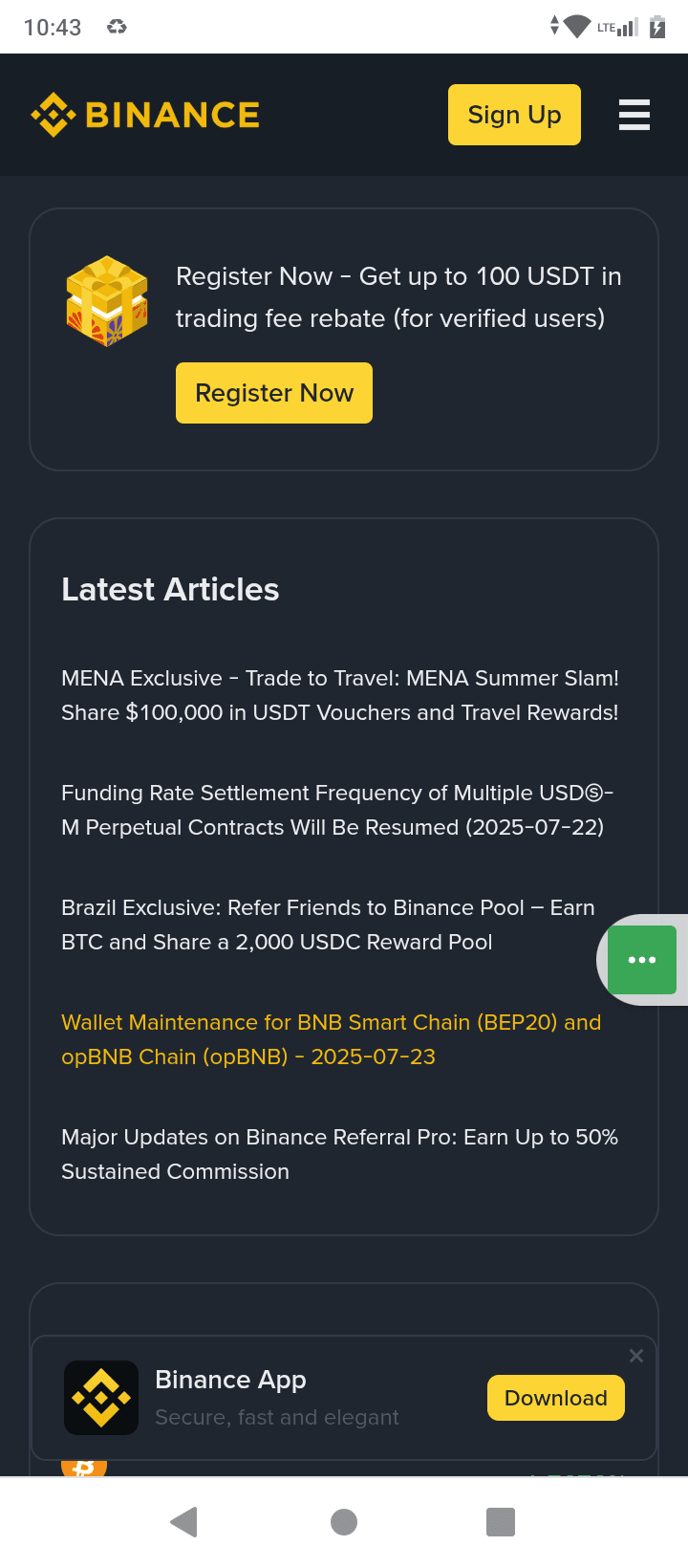Image resolution: width=688 pixels, height=1568 pixels.
Task: Tap the orange Bitcoin coin icon
Action: (x=84, y=1467)
